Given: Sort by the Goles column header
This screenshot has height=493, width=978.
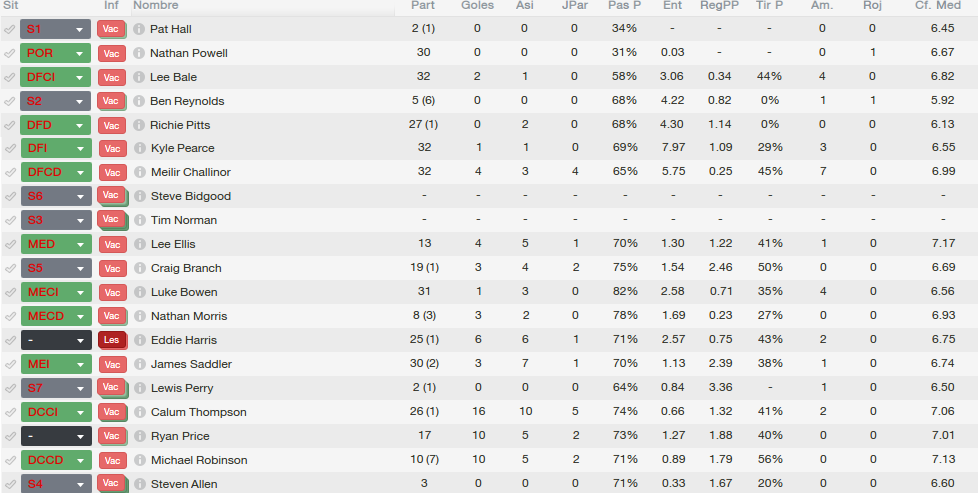Looking at the screenshot, I should coord(477,6).
